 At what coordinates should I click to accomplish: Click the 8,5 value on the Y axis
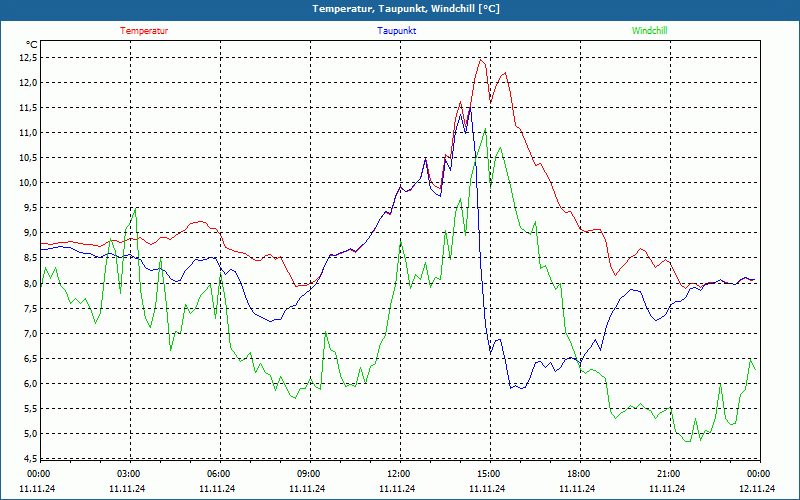pos(31,258)
